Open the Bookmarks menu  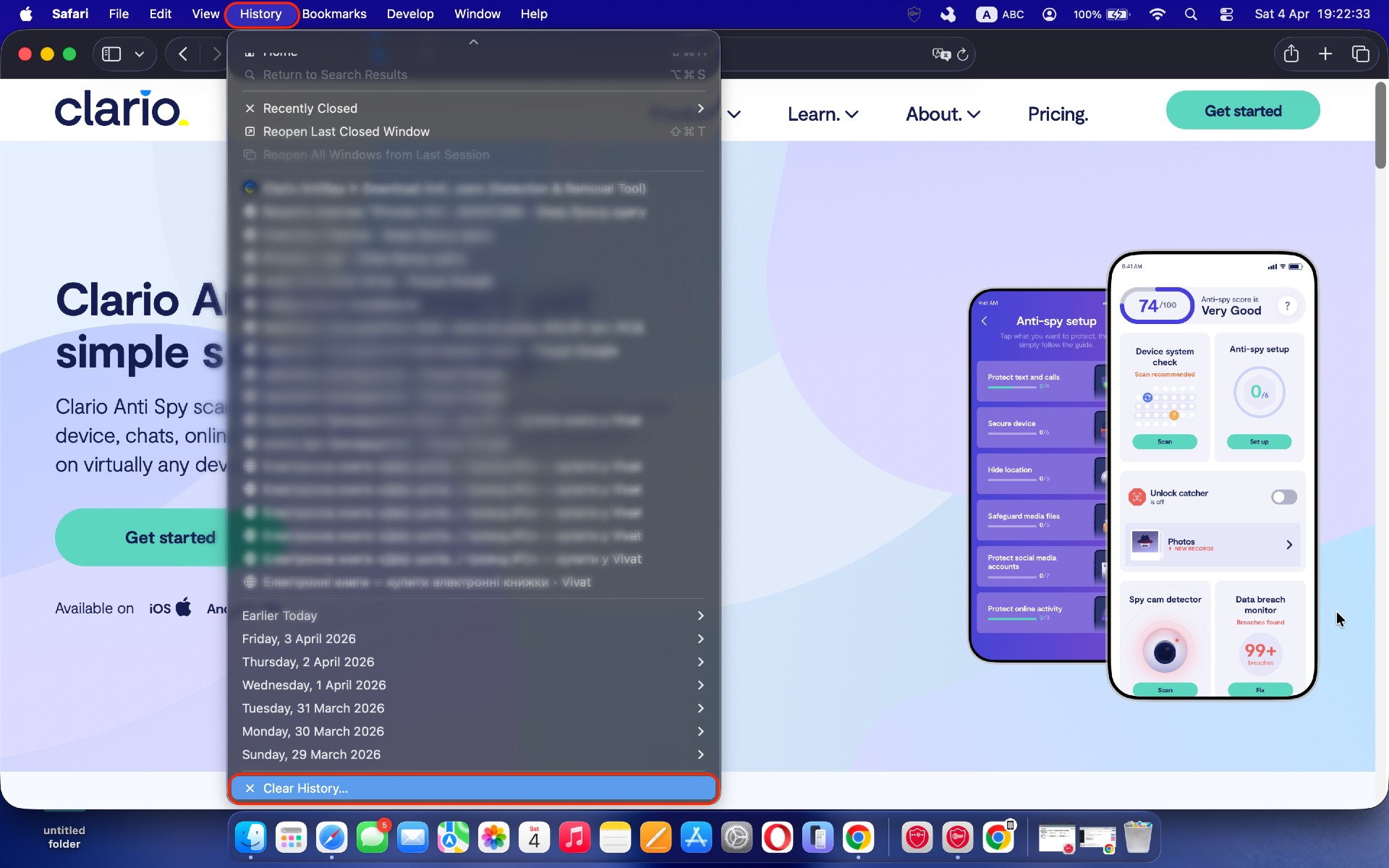(334, 14)
